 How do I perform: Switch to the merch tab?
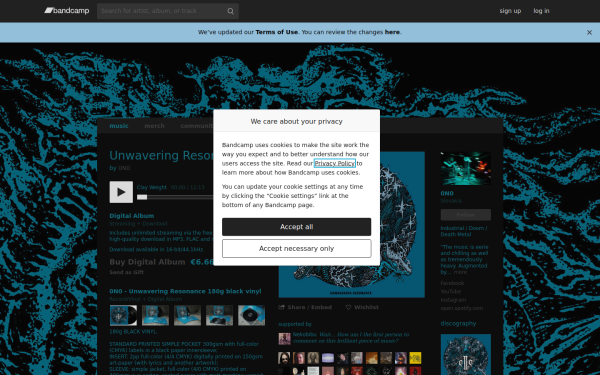[154, 126]
